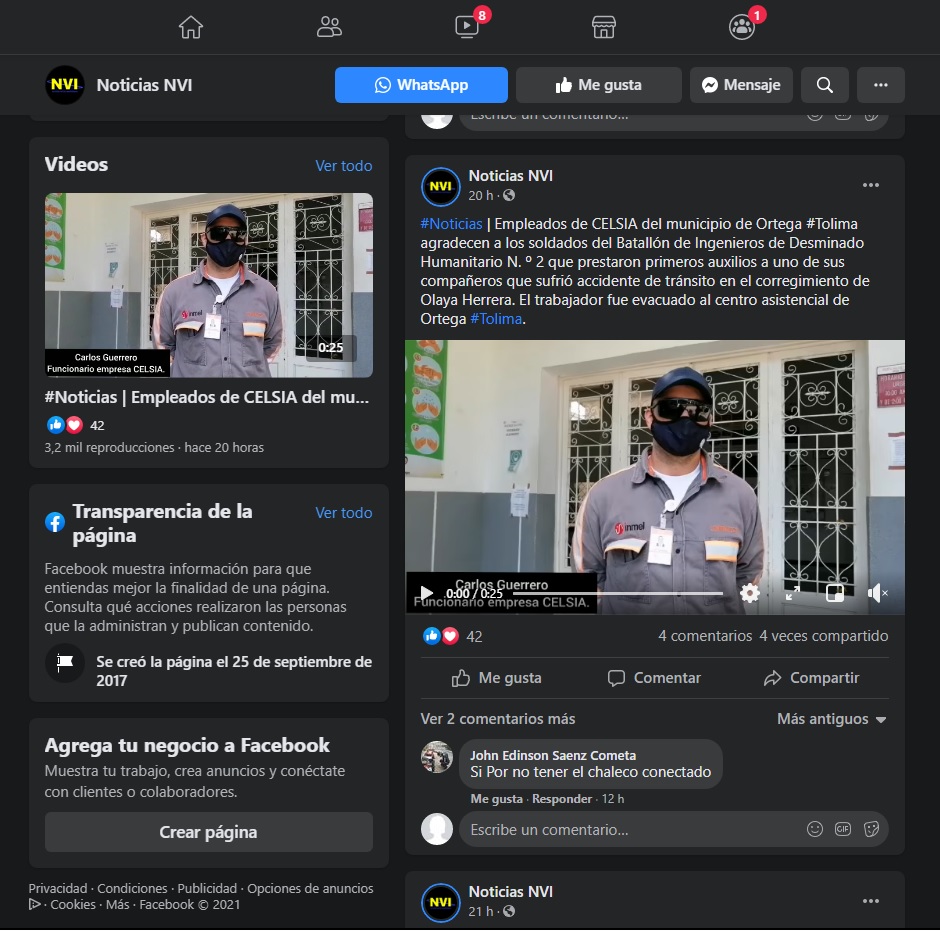The width and height of the screenshot is (940, 932).
Task: Expand Ver 2 comentarios más
Action: click(498, 719)
